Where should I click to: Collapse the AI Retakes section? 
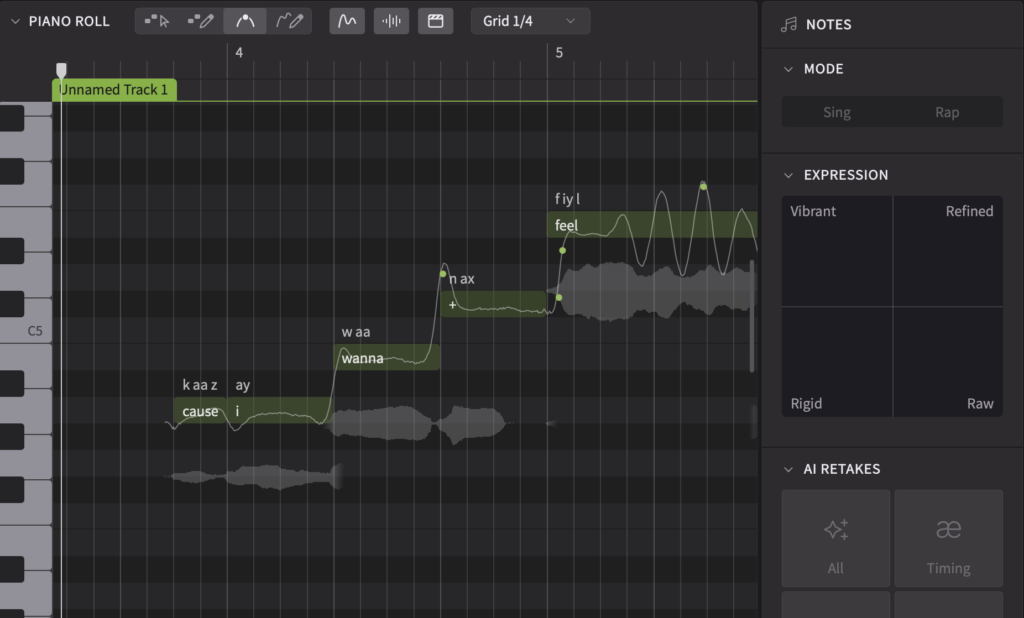pos(788,469)
